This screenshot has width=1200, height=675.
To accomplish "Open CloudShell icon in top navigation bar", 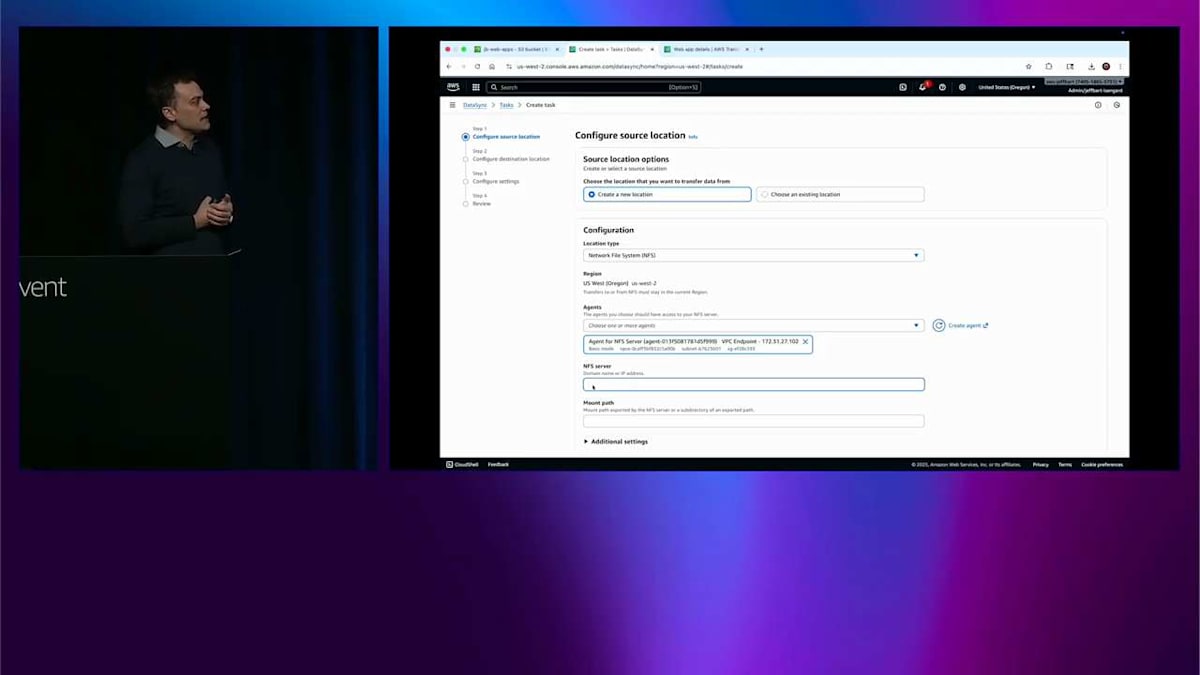I will point(903,87).
